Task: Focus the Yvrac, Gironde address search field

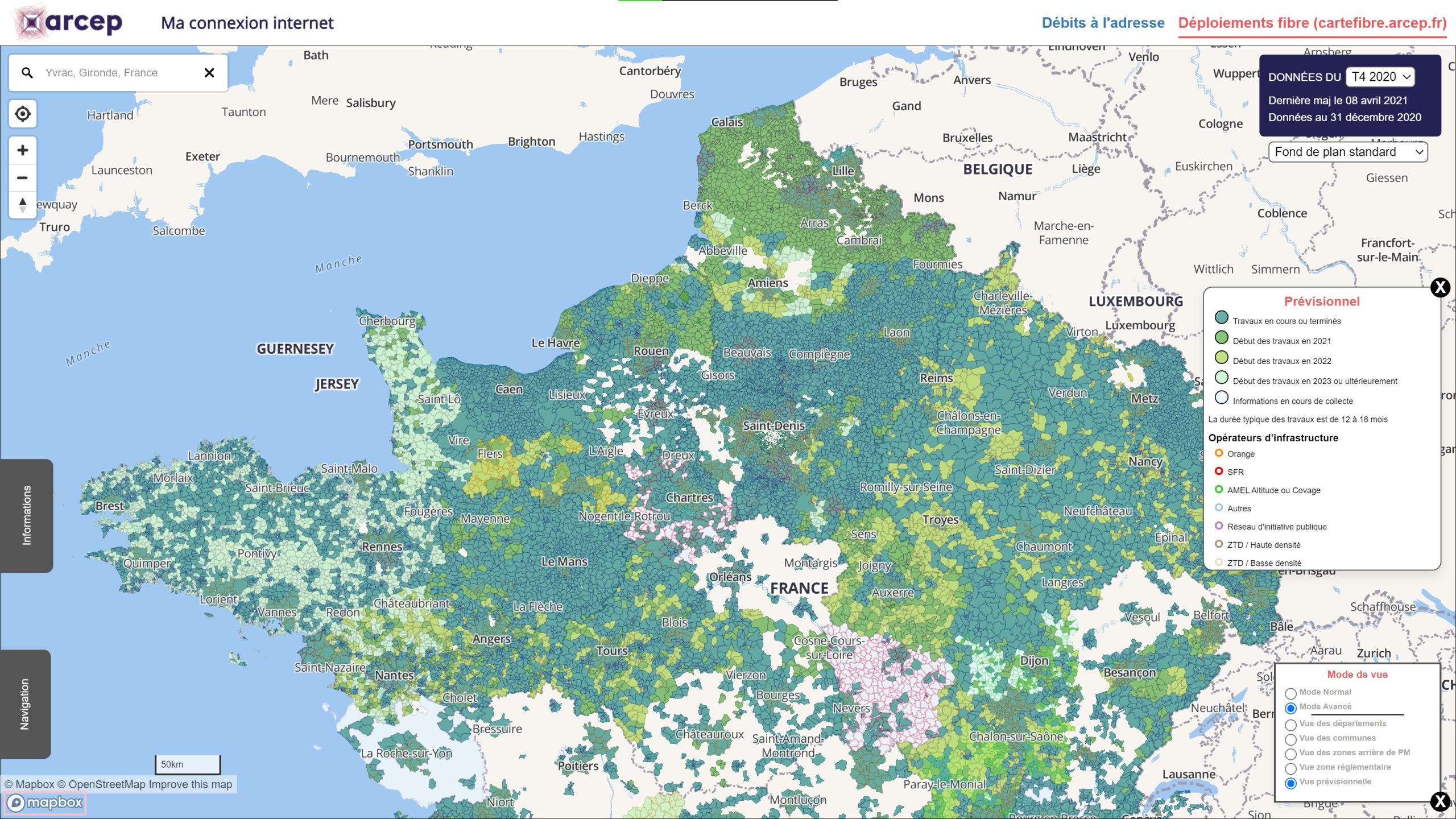Action: coord(118,73)
